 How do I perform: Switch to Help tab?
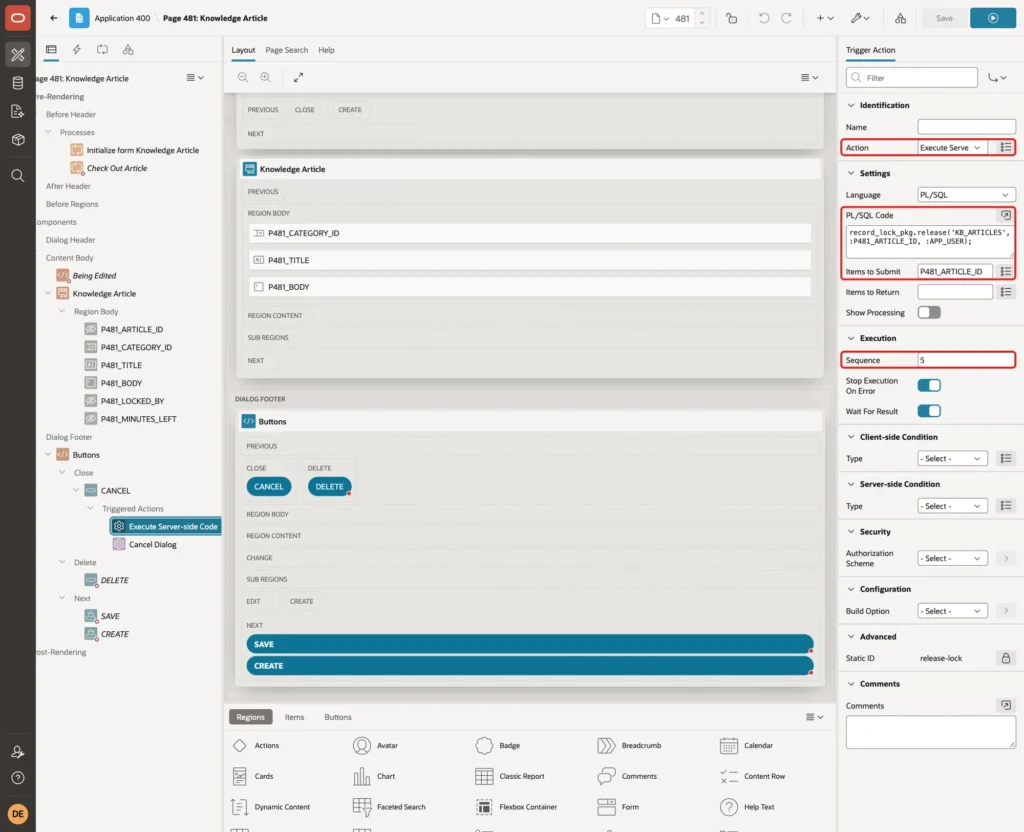(327, 50)
